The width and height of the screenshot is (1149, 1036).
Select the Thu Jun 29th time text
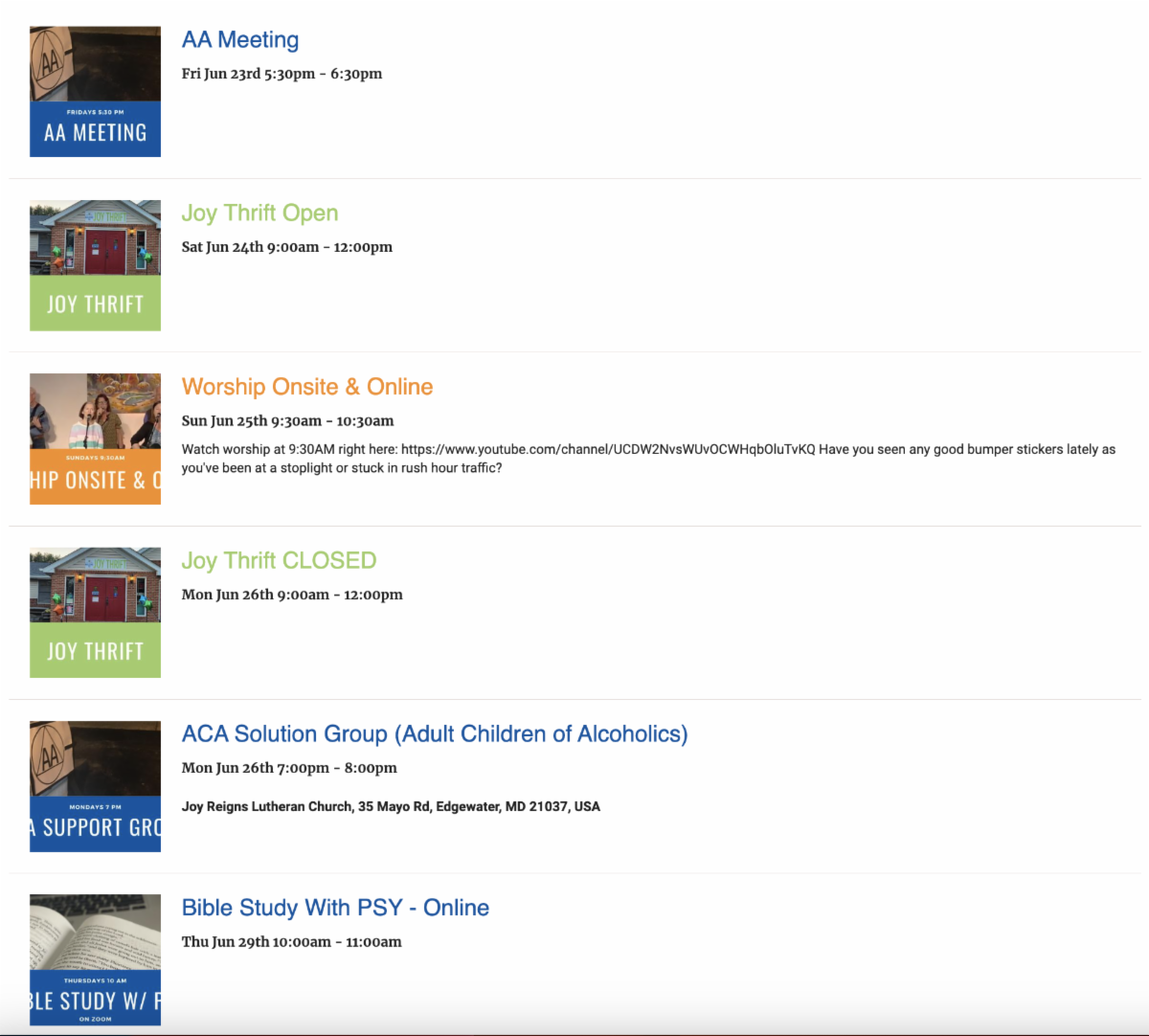point(291,942)
